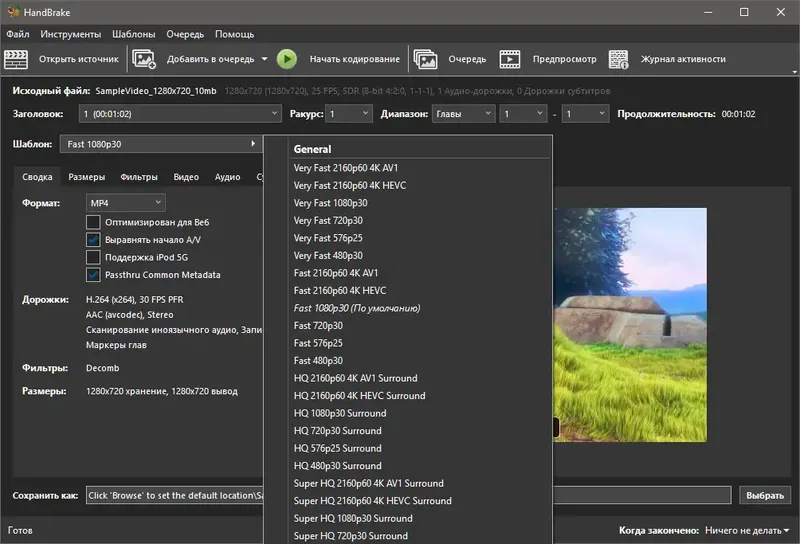Click 'Открыть источник' button label

pyautogui.click(x=79, y=59)
